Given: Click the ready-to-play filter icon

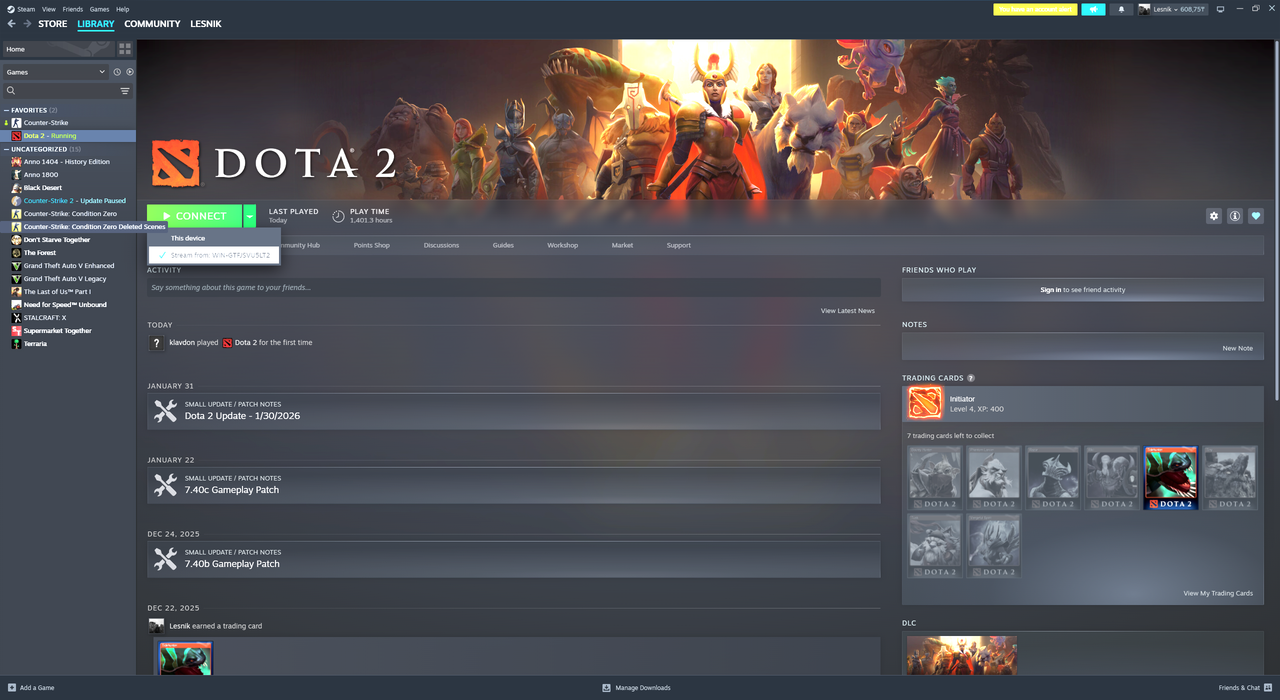Looking at the screenshot, I should (x=130, y=72).
